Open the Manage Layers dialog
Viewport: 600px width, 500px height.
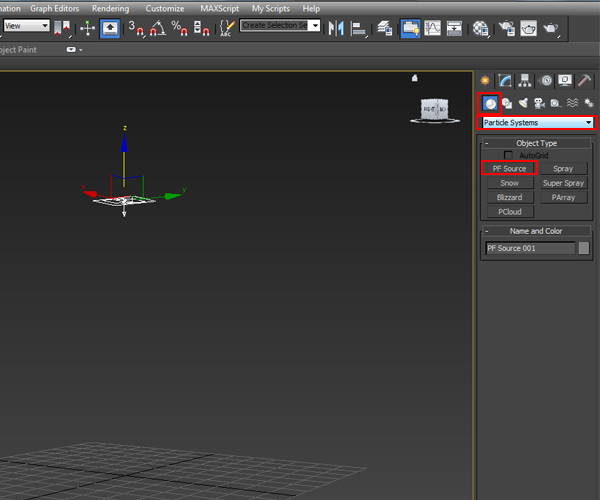pyautogui.click(x=385, y=28)
